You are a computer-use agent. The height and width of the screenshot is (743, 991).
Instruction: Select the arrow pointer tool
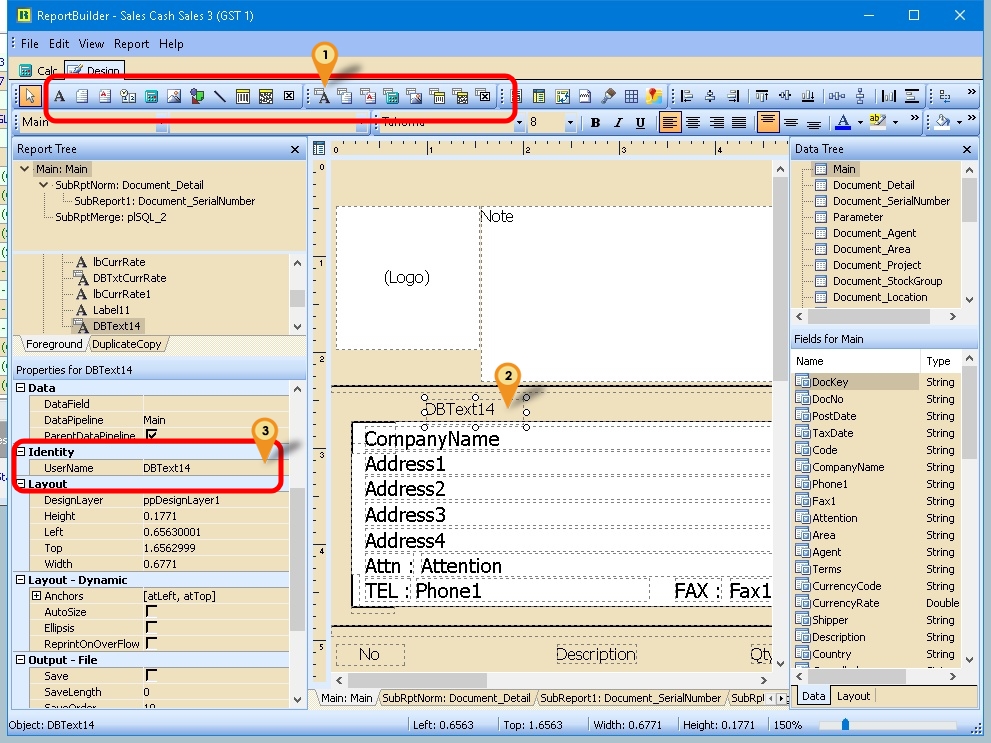point(30,96)
